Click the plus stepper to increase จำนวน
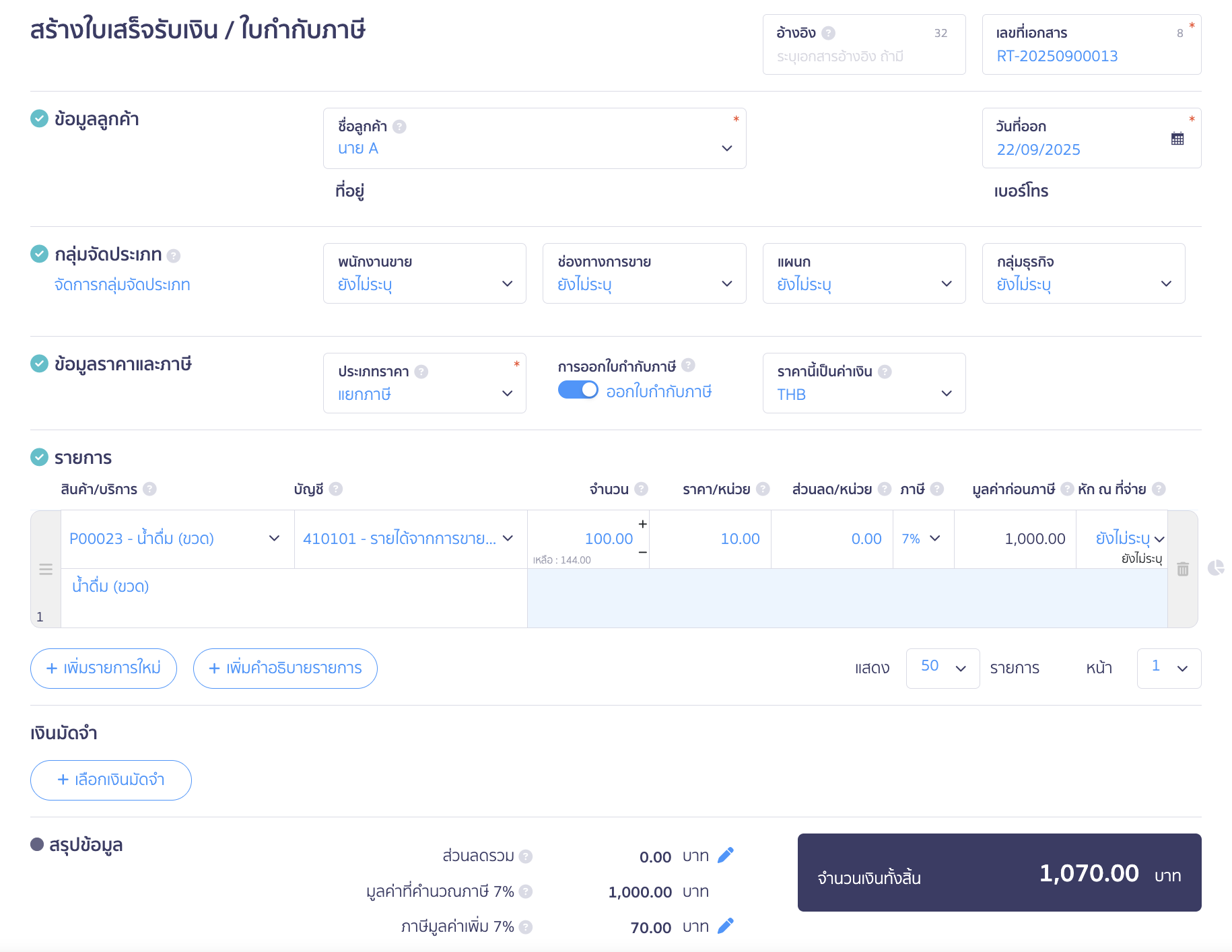 pyautogui.click(x=642, y=524)
